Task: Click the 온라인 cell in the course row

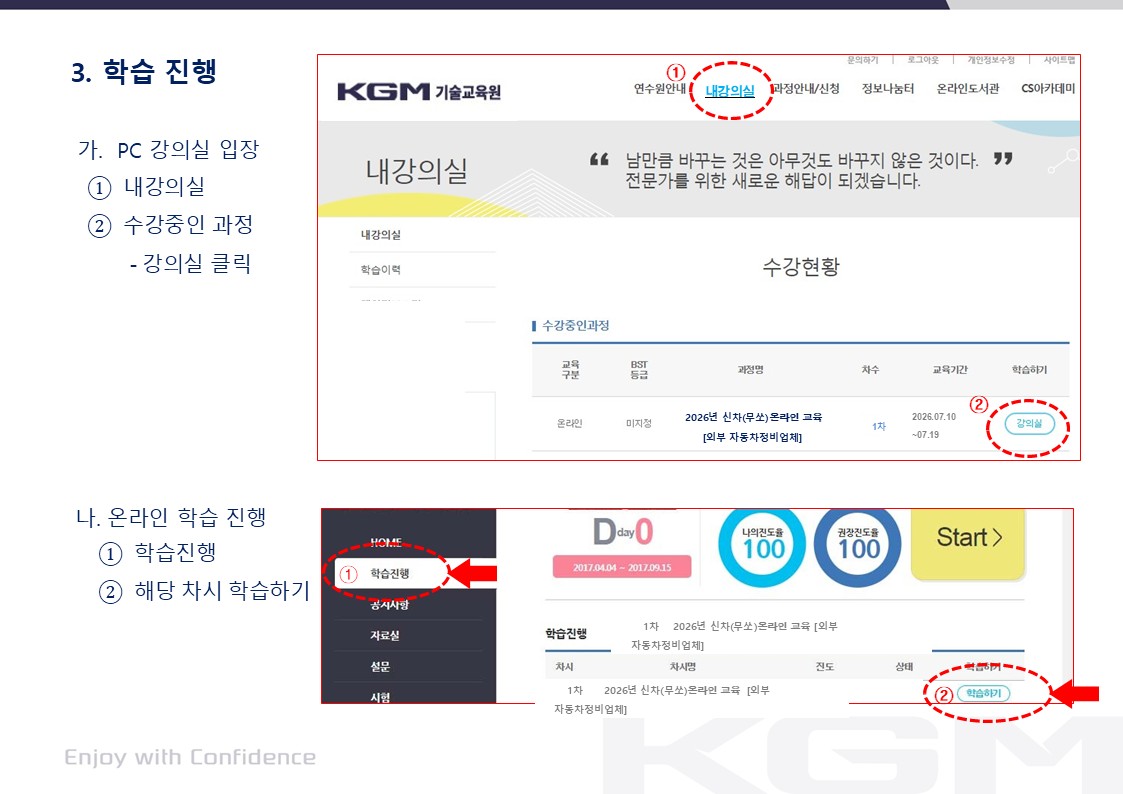Action: (x=569, y=423)
